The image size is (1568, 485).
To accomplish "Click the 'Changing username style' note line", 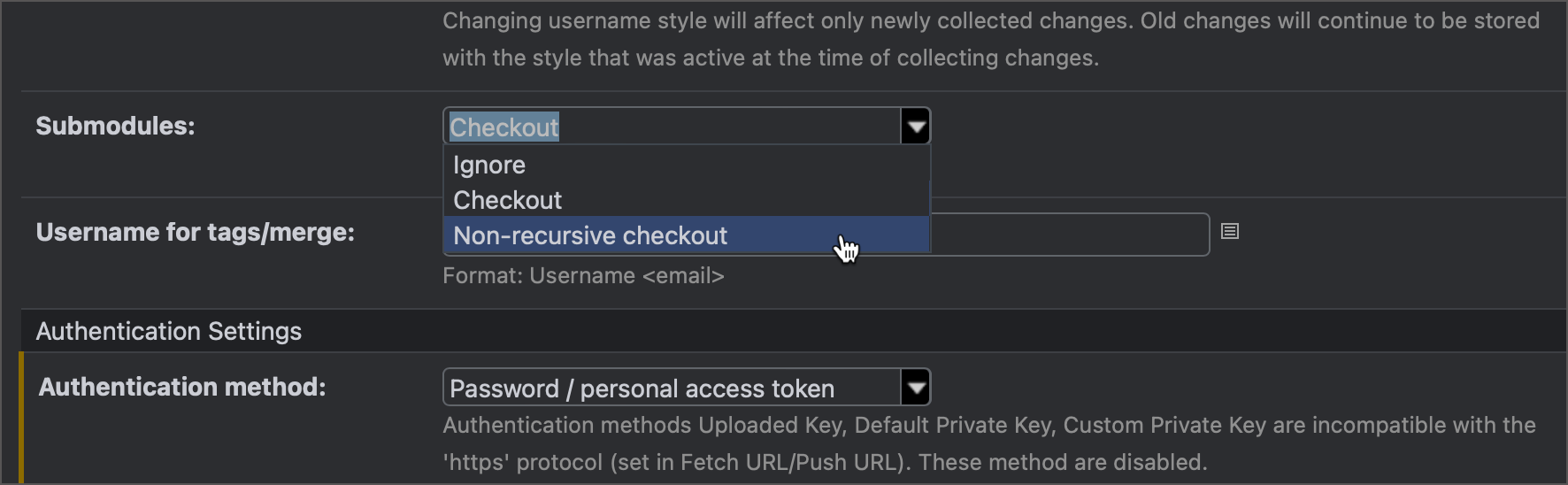I will [x=990, y=21].
